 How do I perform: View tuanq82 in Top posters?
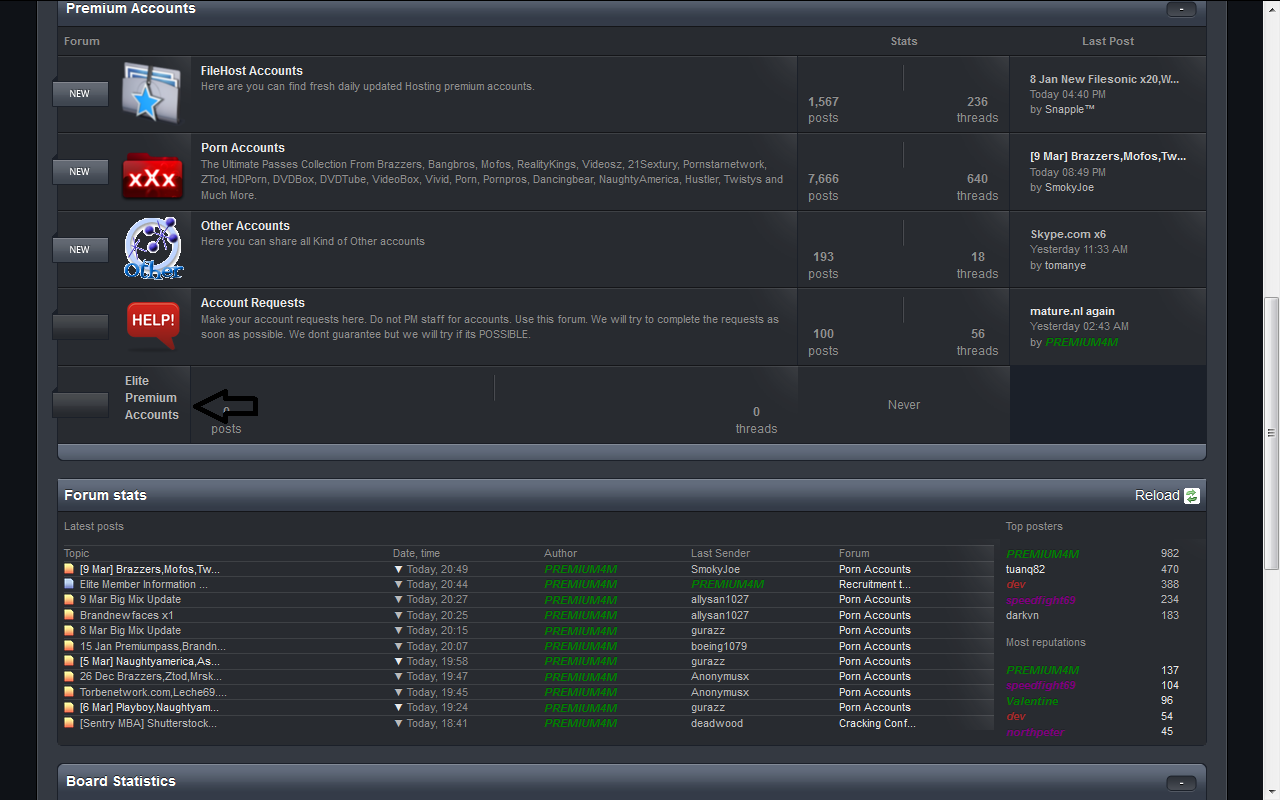(x=1025, y=569)
